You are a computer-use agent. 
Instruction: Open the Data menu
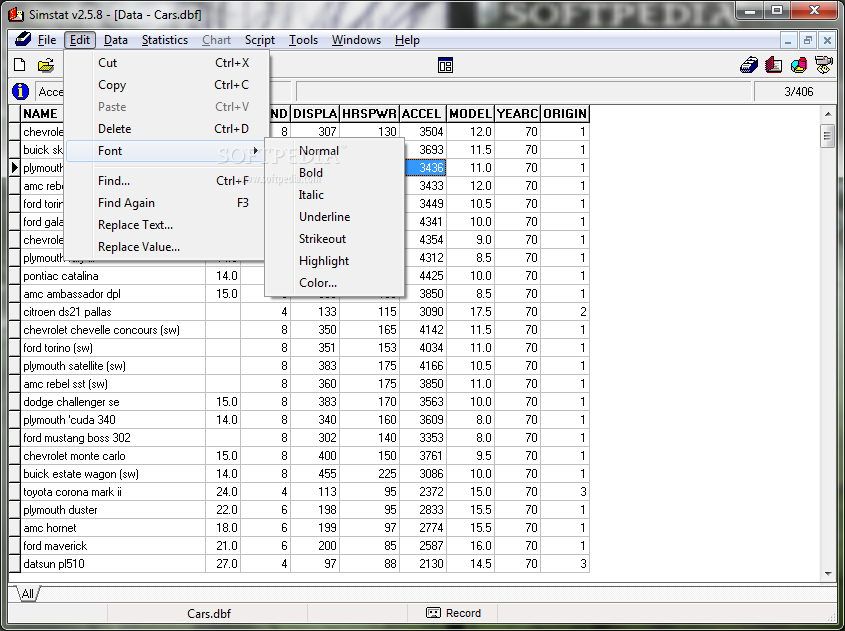(x=115, y=40)
